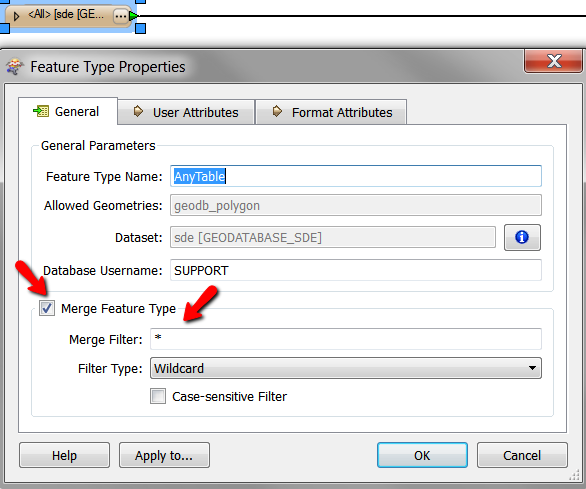The image size is (586, 489).
Task: Close the Feature Type Properties dialog
Action: click(x=553, y=61)
